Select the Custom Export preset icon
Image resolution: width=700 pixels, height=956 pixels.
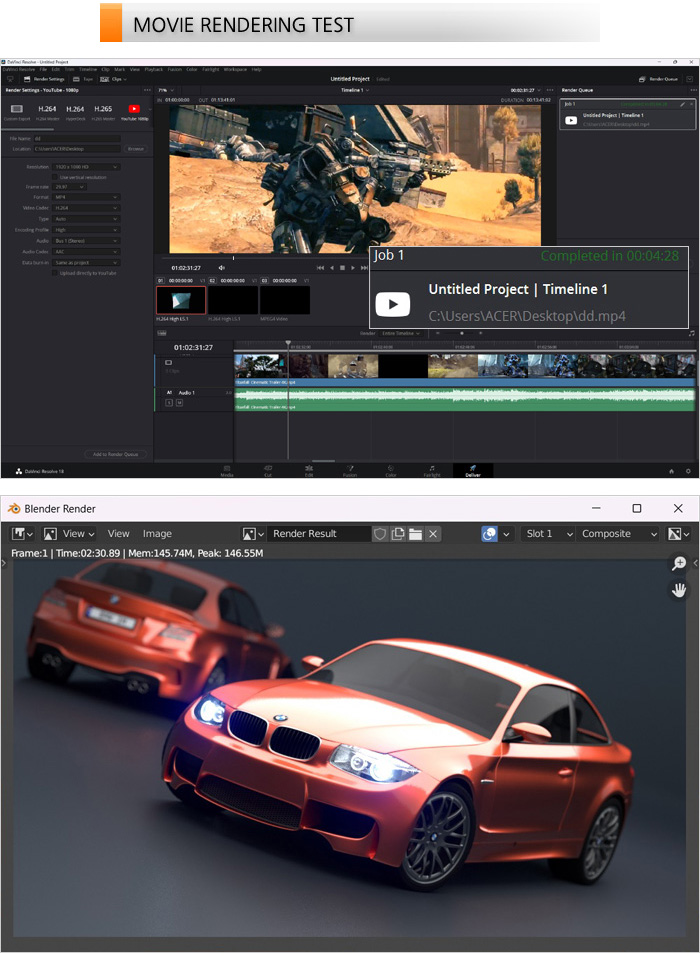point(17,109)
